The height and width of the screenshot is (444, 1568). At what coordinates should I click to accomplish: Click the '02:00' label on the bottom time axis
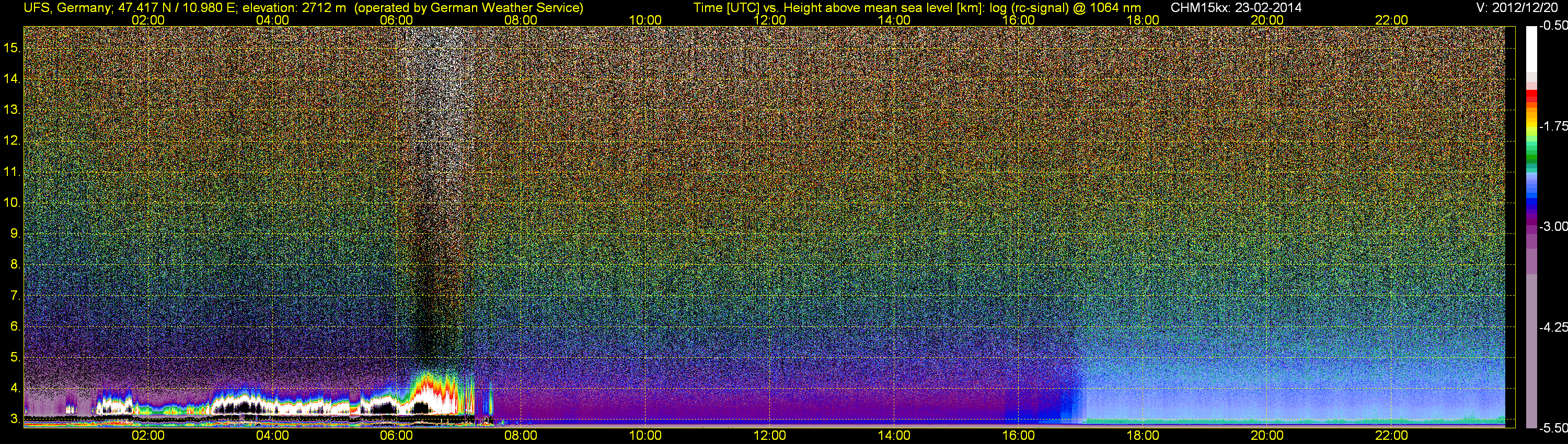[148, 436]
